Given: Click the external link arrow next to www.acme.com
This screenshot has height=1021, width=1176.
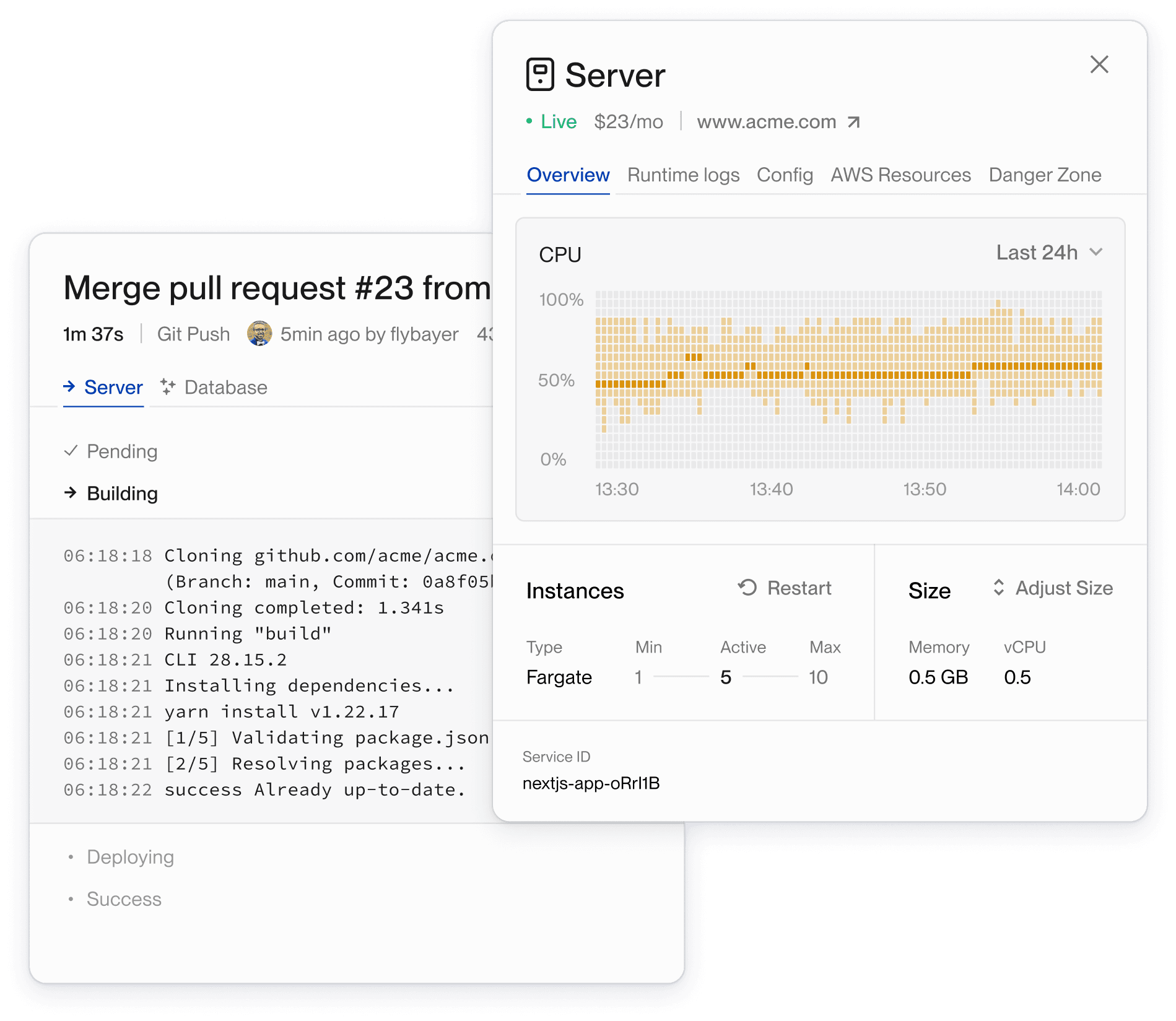Looking at the screenshot, I should (854, 122).
